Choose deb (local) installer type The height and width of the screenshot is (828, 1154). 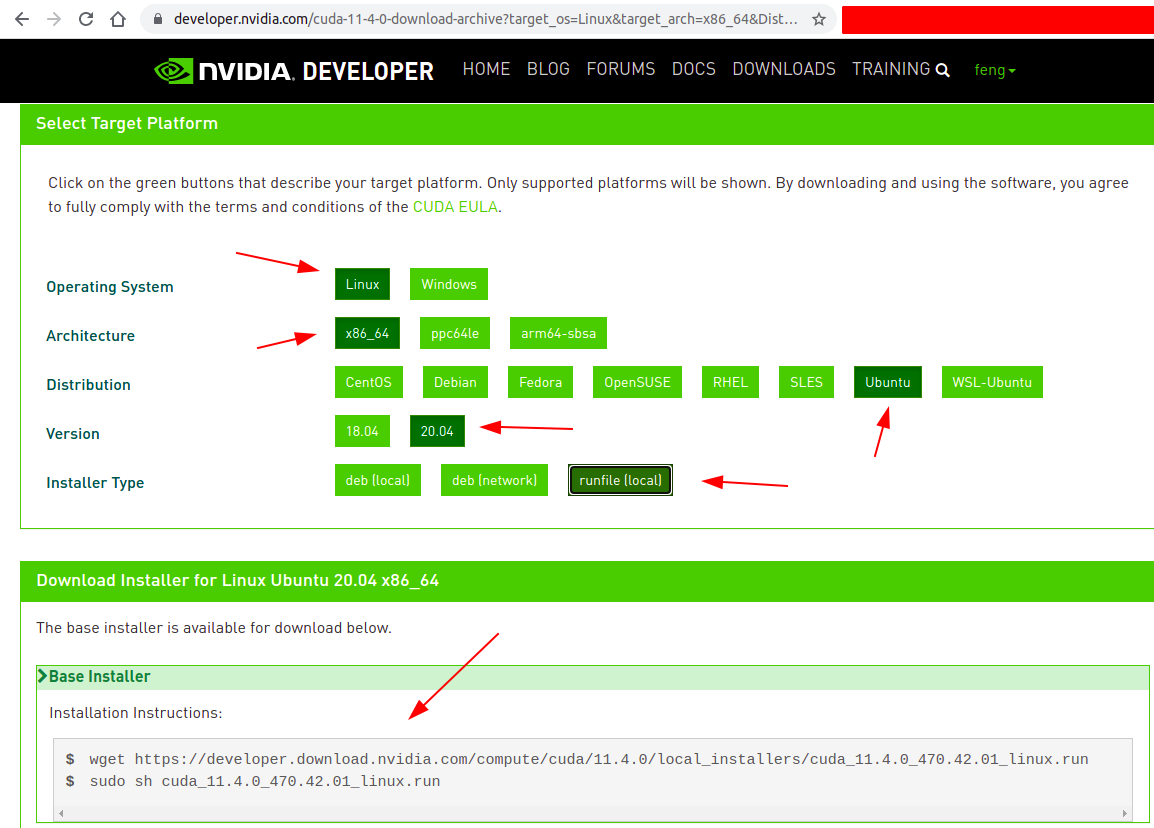pos(378,480)
